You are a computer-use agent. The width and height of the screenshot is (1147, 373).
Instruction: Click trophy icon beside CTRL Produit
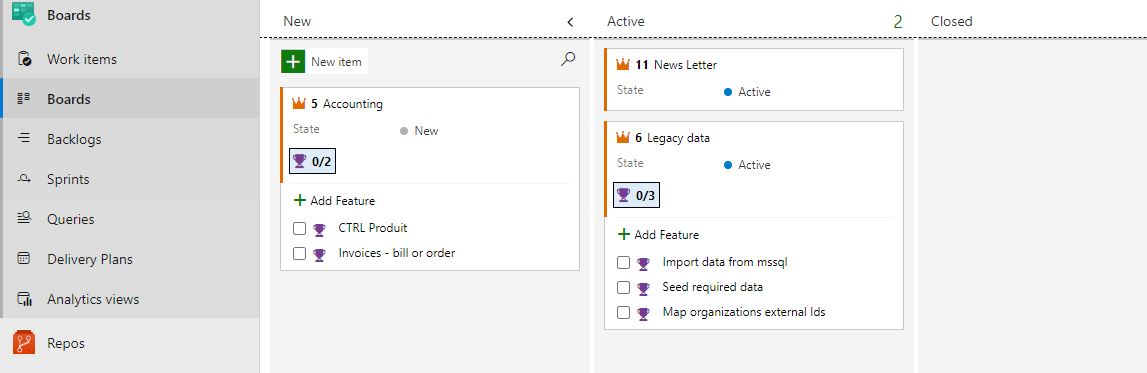pyautogui.click(x=320, y=229)
